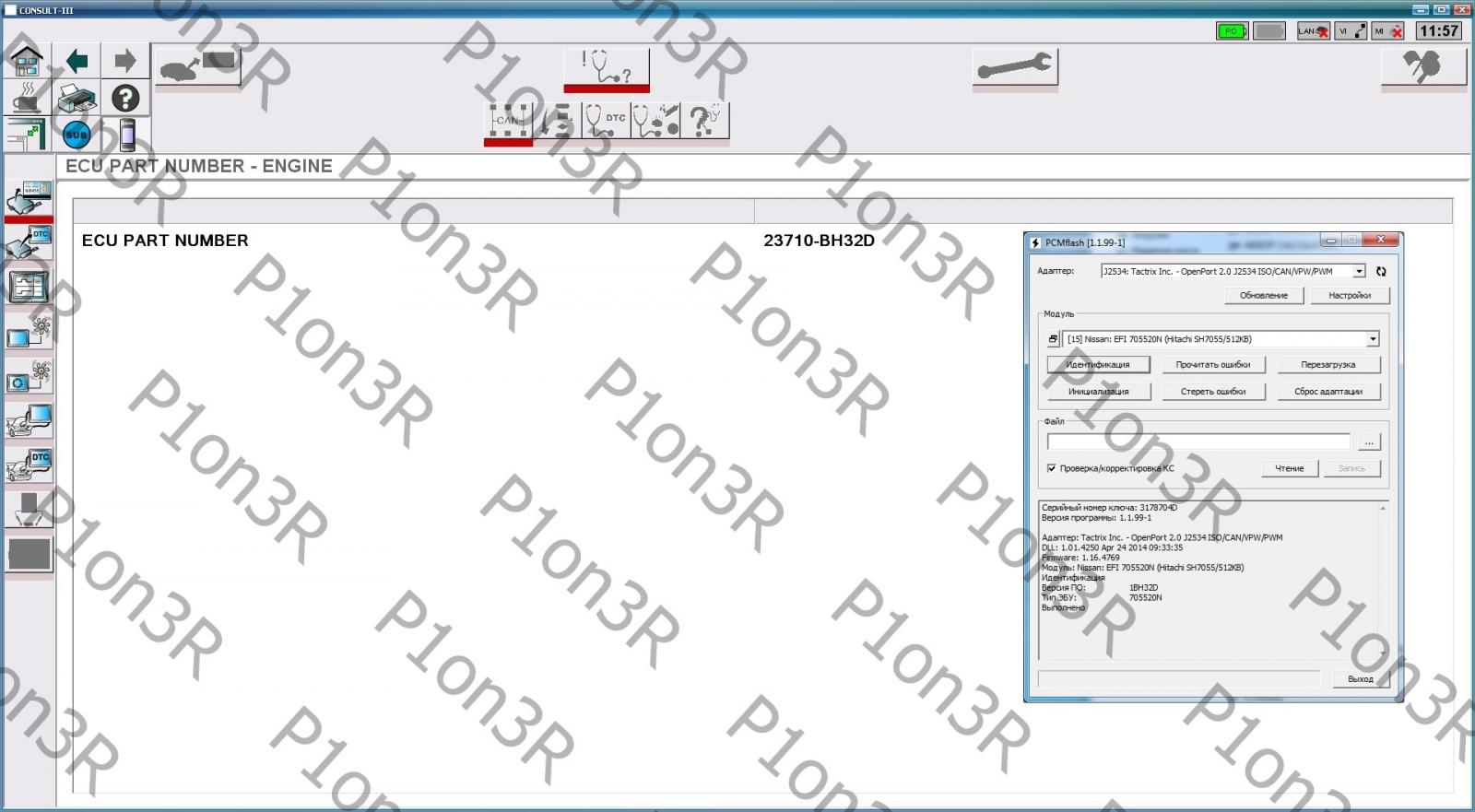Click the Стереть ошибки button
Image resolution: width=1475 pixels, height=812 pixels.
1213,392
